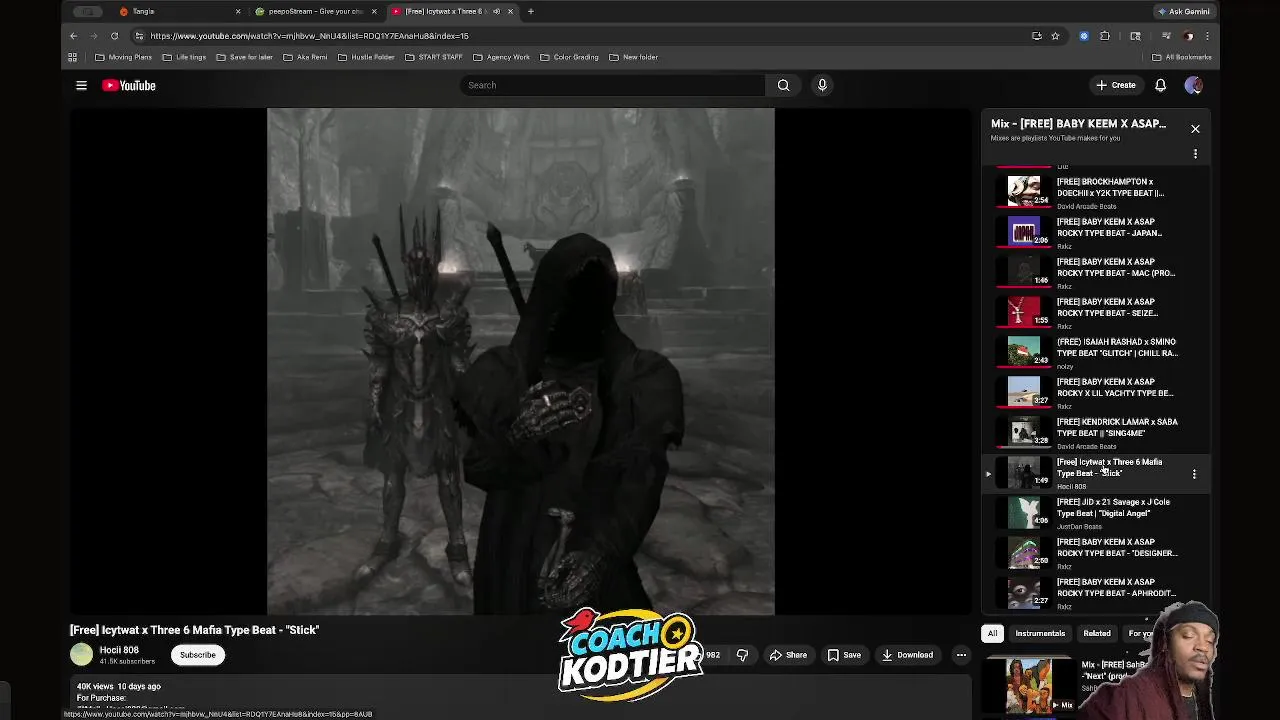Open Hocii 808 channel avatar
The image size is (1280, 720).
coord(81,655)
